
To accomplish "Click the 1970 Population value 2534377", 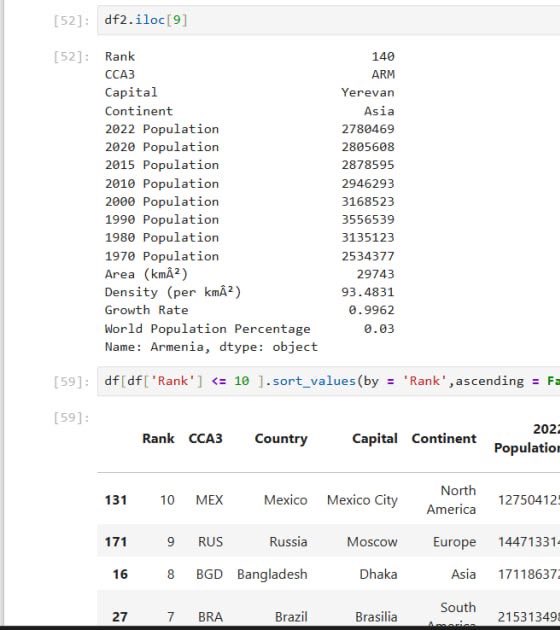I will [368, 256].
